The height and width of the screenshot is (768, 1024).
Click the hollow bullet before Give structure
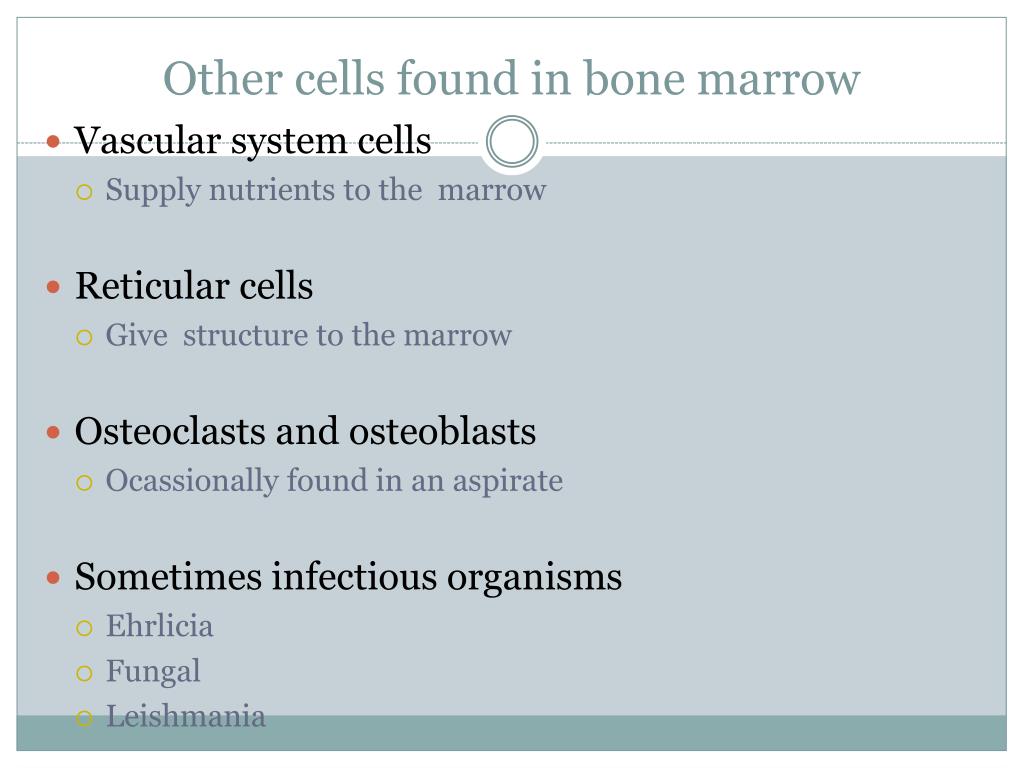click(84, 337)
